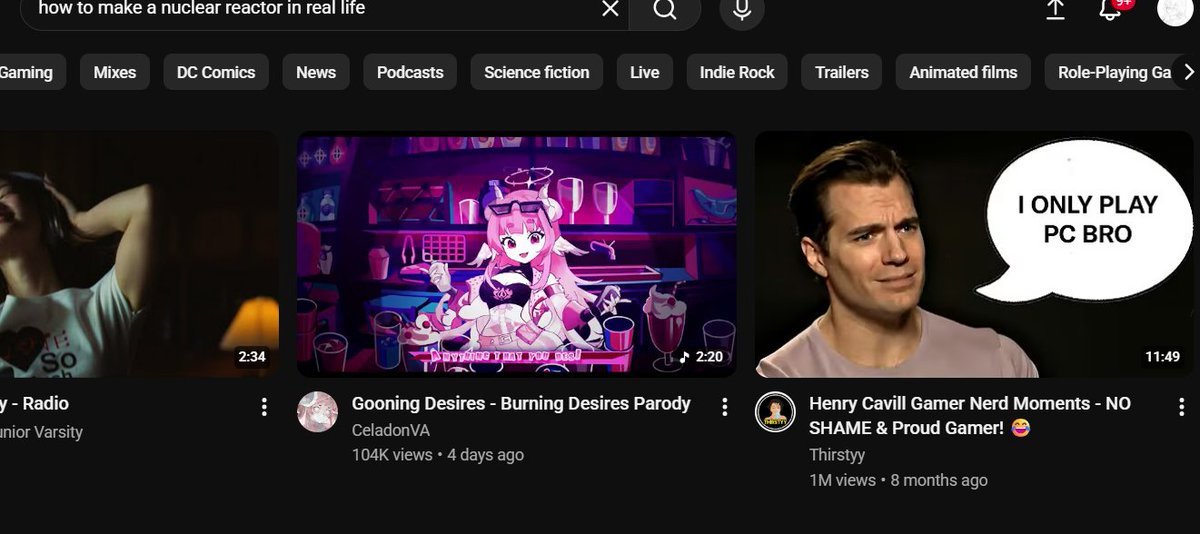Open the Henry Cavill Gamer Nerd Moments title
The image size is (1200, 534).
coord(970,415)
